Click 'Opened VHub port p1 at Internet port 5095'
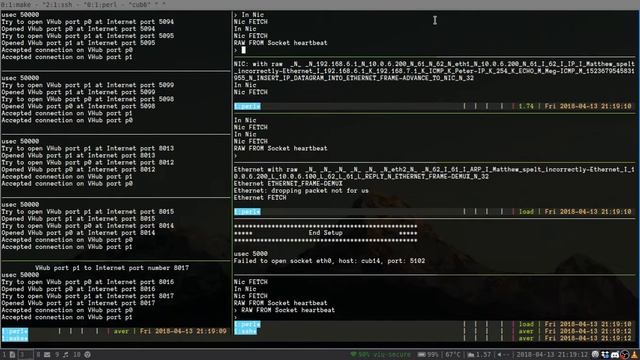Screen dimensions: 640x360 tap(78, 43)
